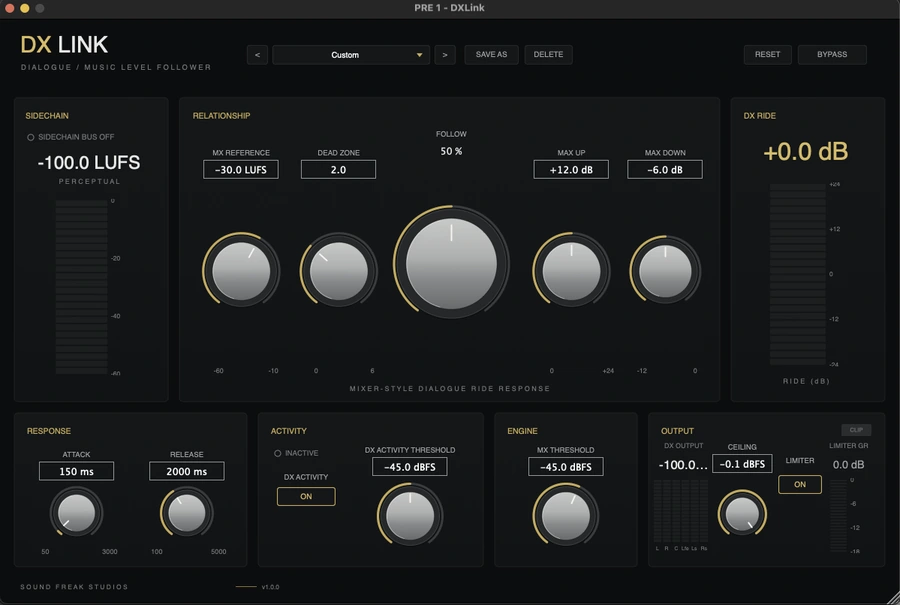Viewport: 900px width, 605px height.
Task: Click the RESET button
Action: [767, 55]
